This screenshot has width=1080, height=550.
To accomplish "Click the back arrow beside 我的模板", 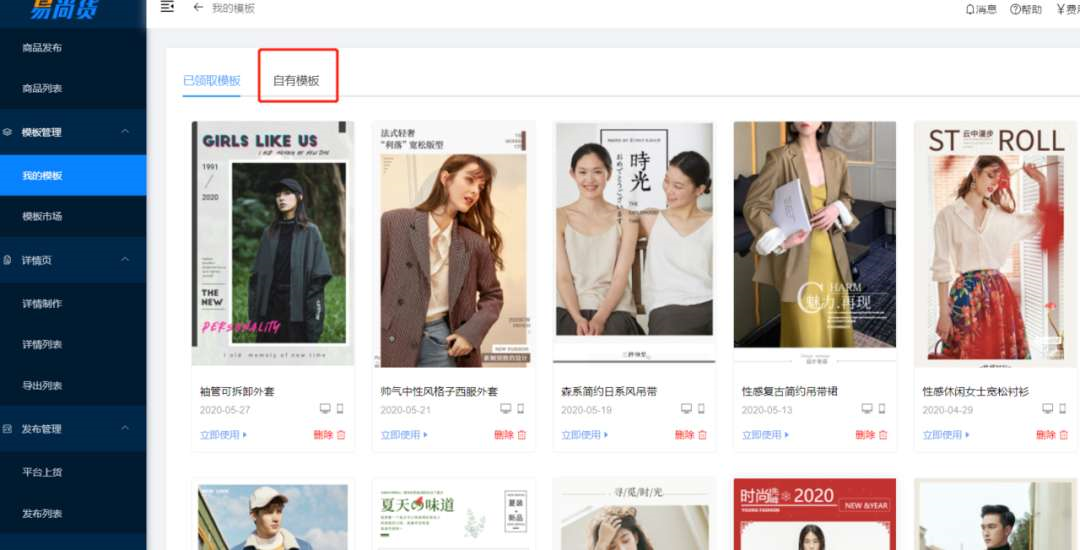I will (x=198, y=8).
